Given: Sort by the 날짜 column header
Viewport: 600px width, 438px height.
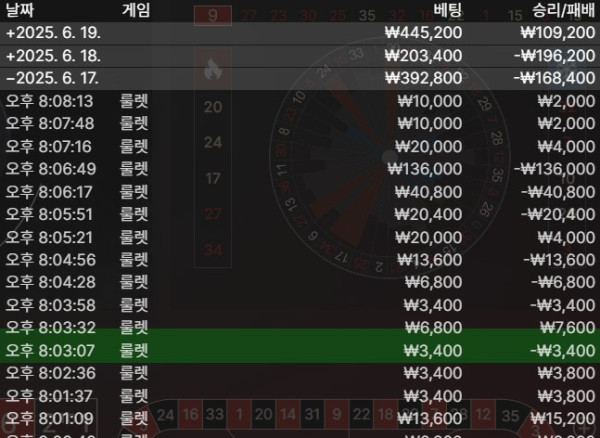Looking at the screenshot, I should pyautogui.click(x=22, y=12).
